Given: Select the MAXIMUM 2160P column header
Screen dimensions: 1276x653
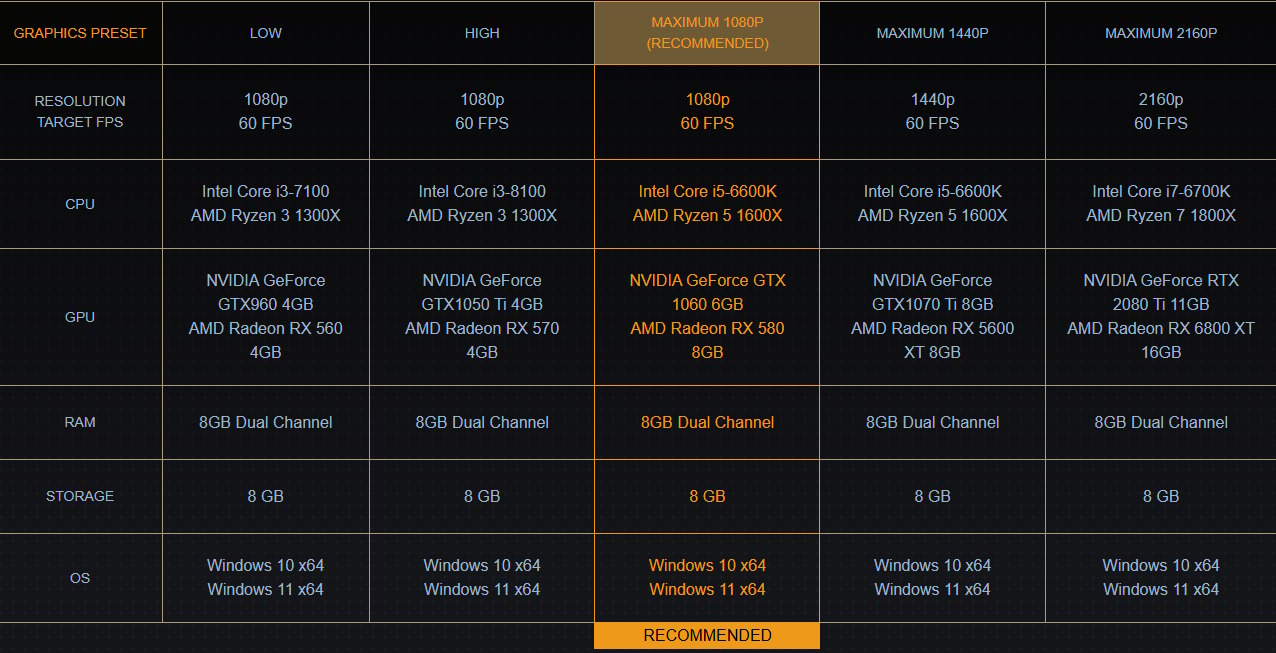Looking at the screenshot, I should click(1161, 33).
